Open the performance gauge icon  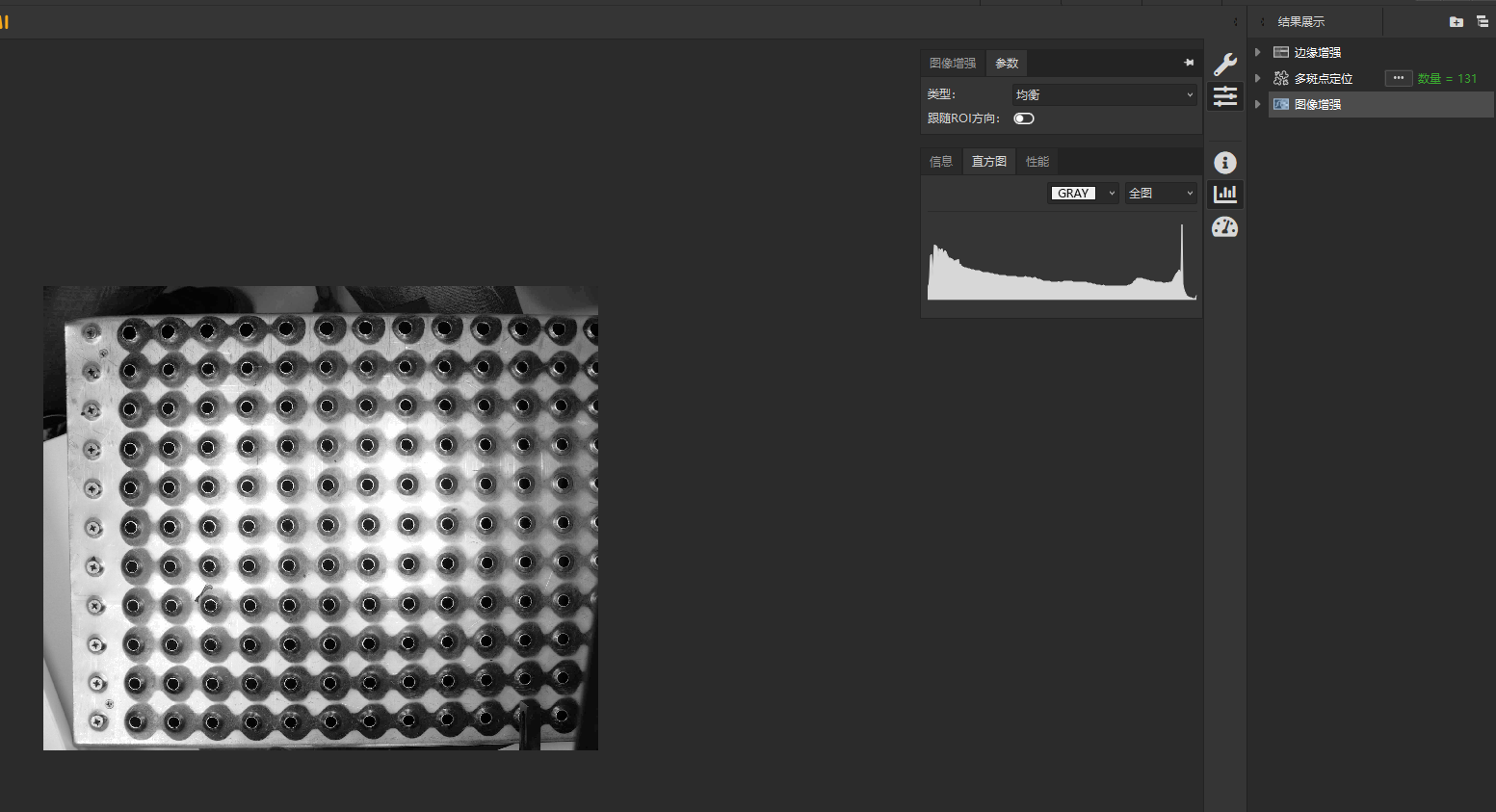point(1224,227)
